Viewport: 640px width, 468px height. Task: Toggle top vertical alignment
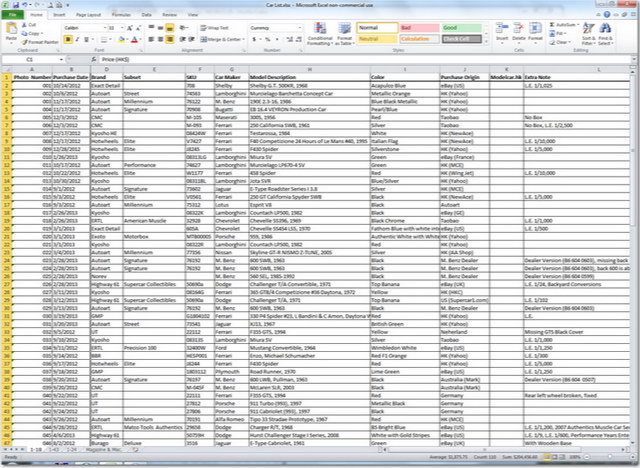click(151, 28)
